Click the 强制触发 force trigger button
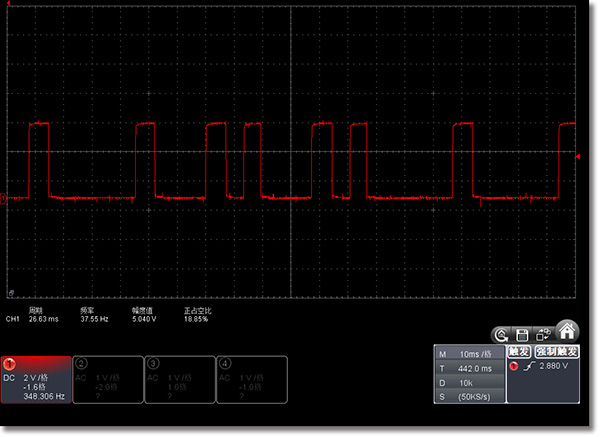The image size is (600, 437). [558, 353]
